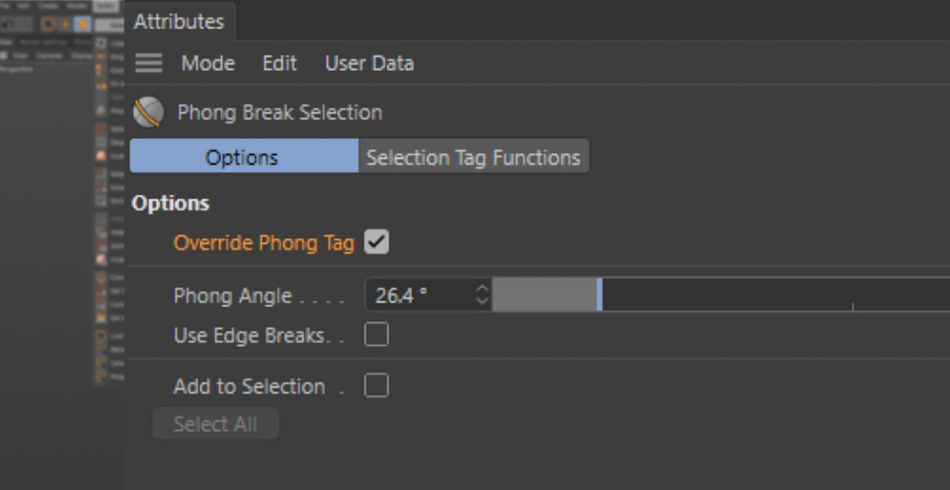Viewport: 950px width, 490px height.
Task: Open the Edit menu in Attributes
Action: pos(279,63)
